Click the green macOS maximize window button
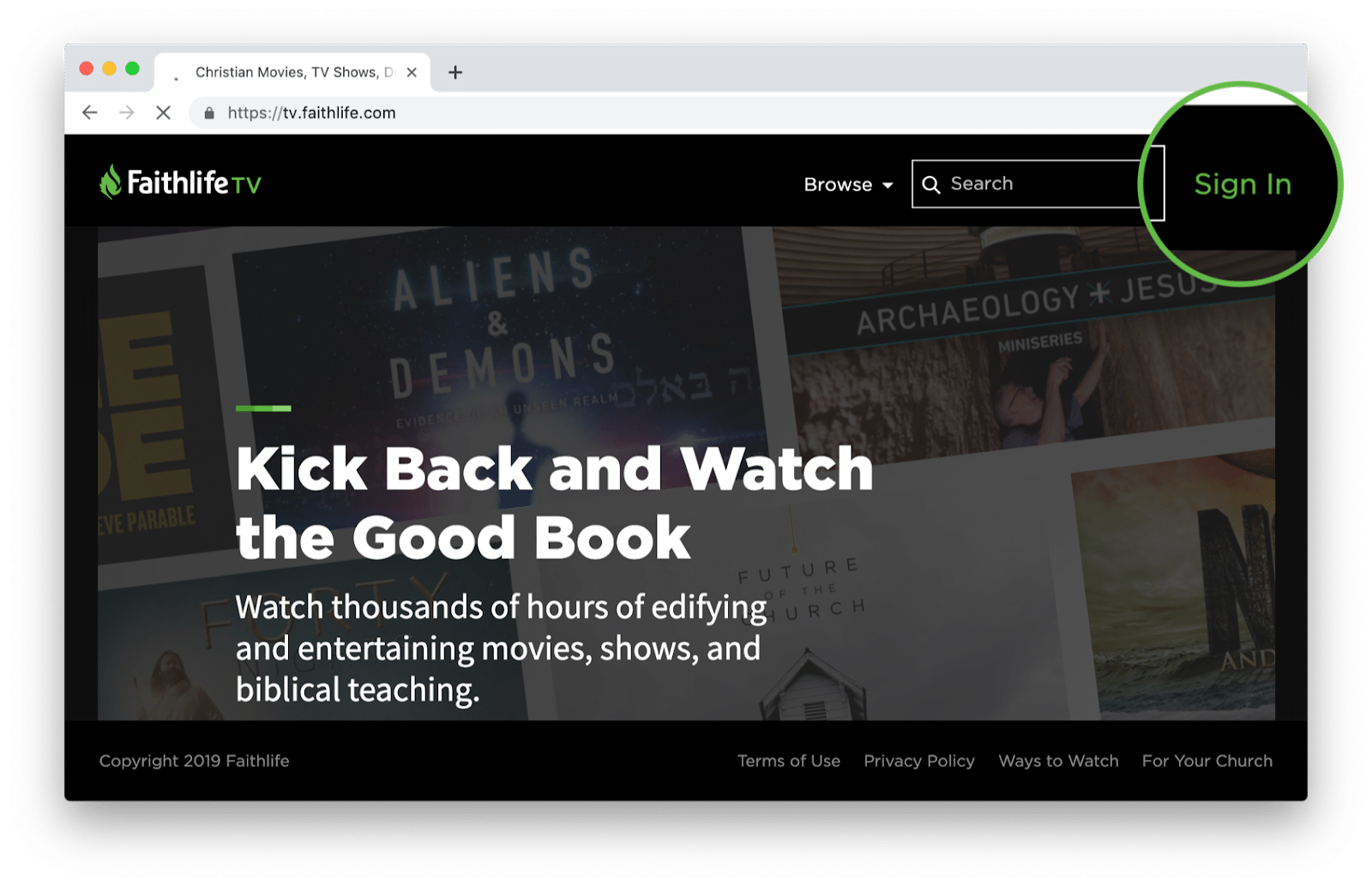The image size is (1372, 886). [132, 69]
